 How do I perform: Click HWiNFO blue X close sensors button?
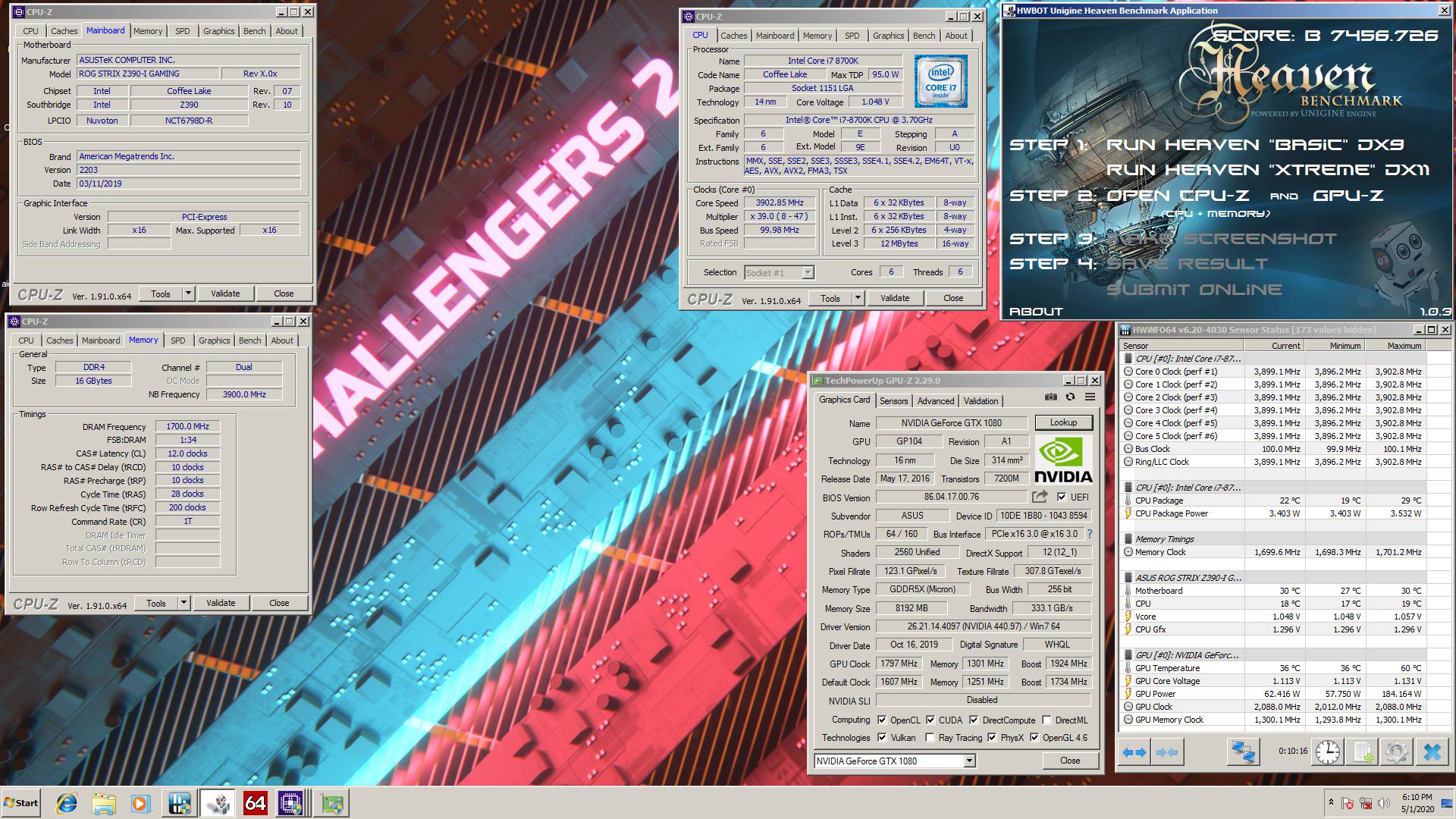pos(1432,752)
